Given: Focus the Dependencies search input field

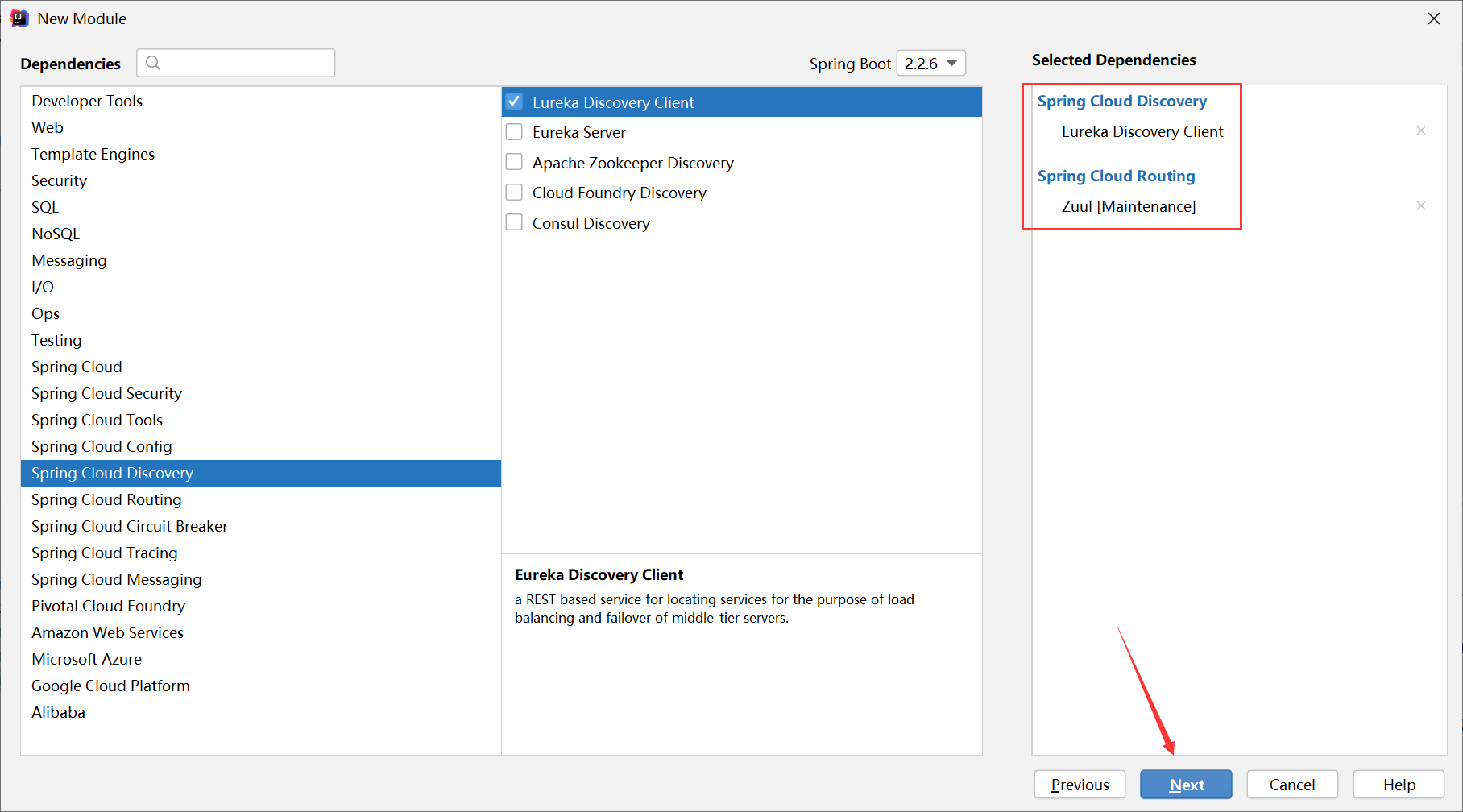Looking at the screenshot, I should (236, 63).
